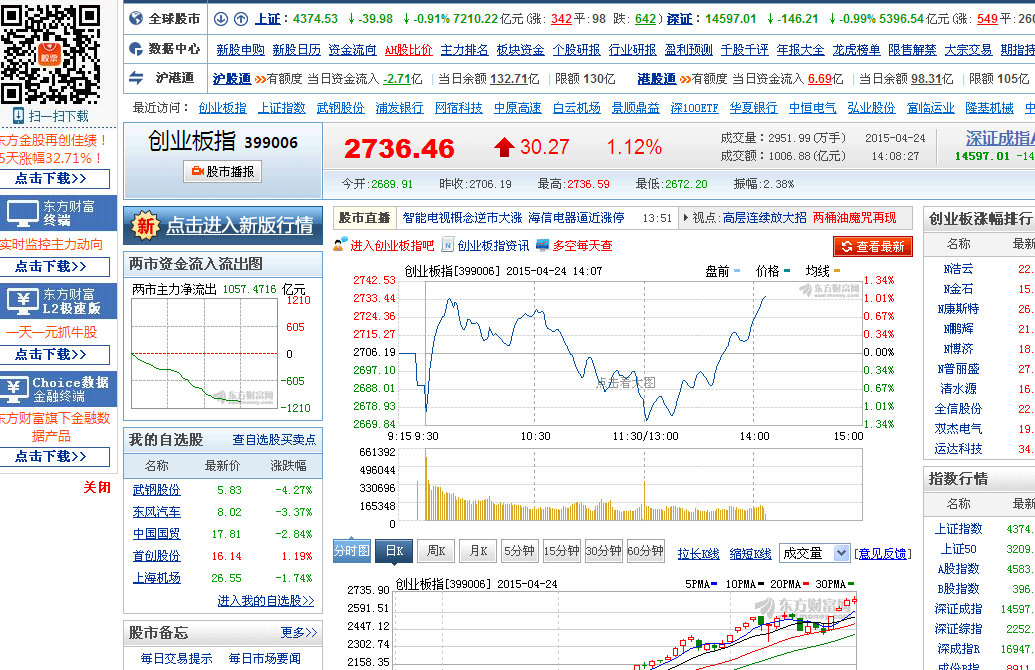Click the red 关闭 link to close sidebar

click(97, 488)
